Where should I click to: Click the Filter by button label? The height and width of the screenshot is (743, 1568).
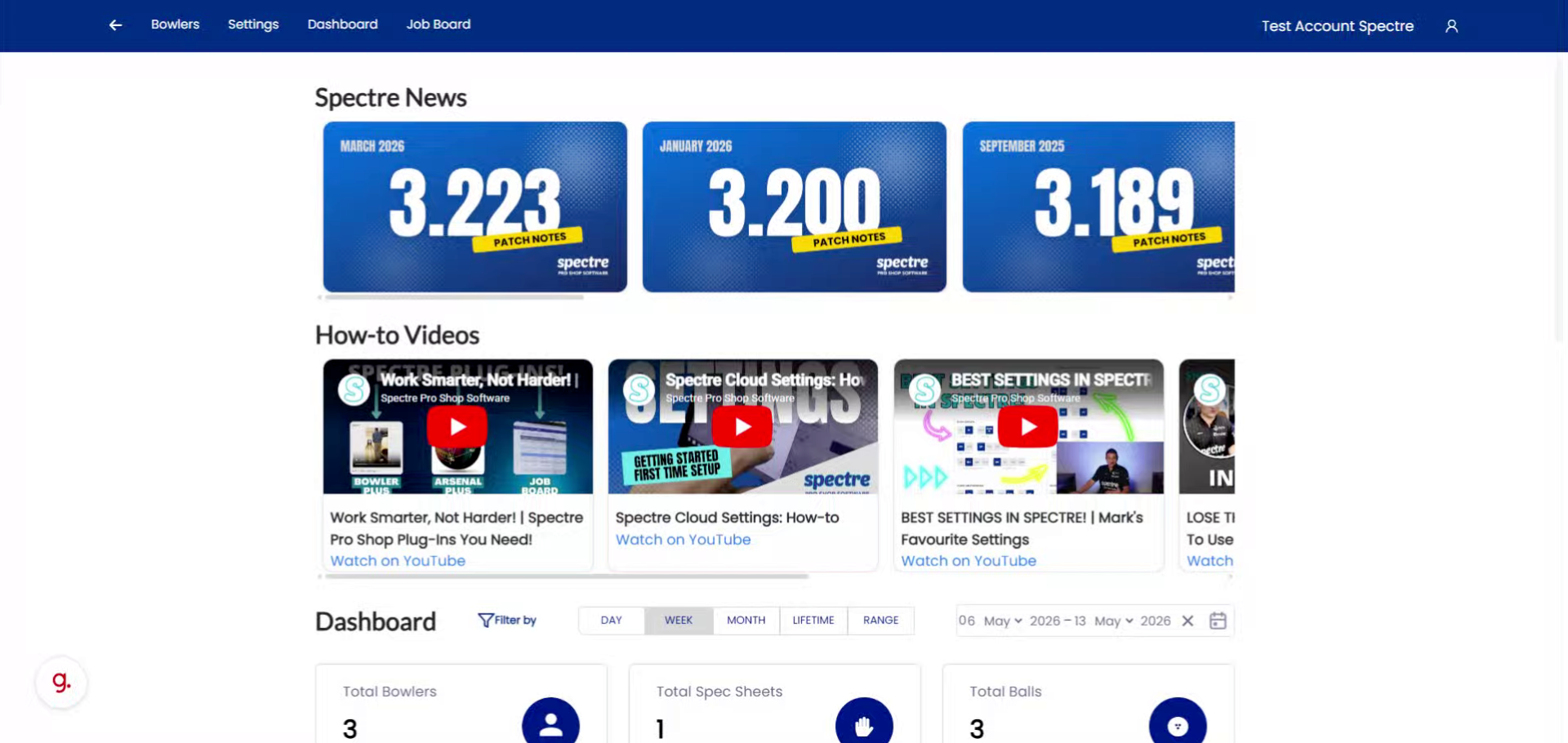(515, 621)
